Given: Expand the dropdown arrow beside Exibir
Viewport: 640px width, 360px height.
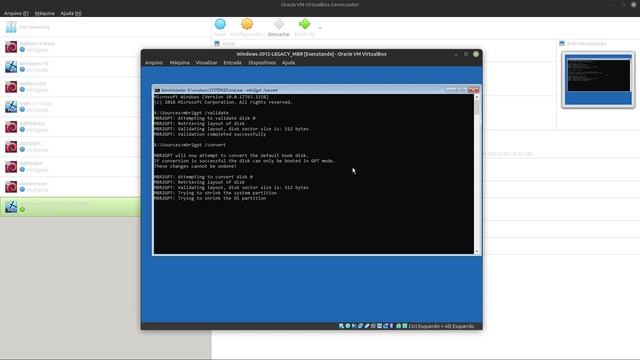Looking at the screenshot, I should (x=320, y=28).
